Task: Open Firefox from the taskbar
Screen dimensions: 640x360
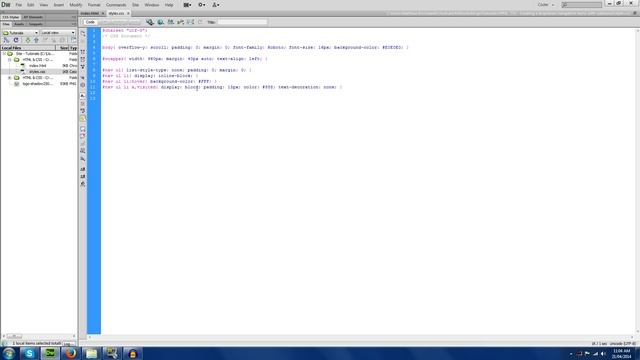Action: point(71,353)
